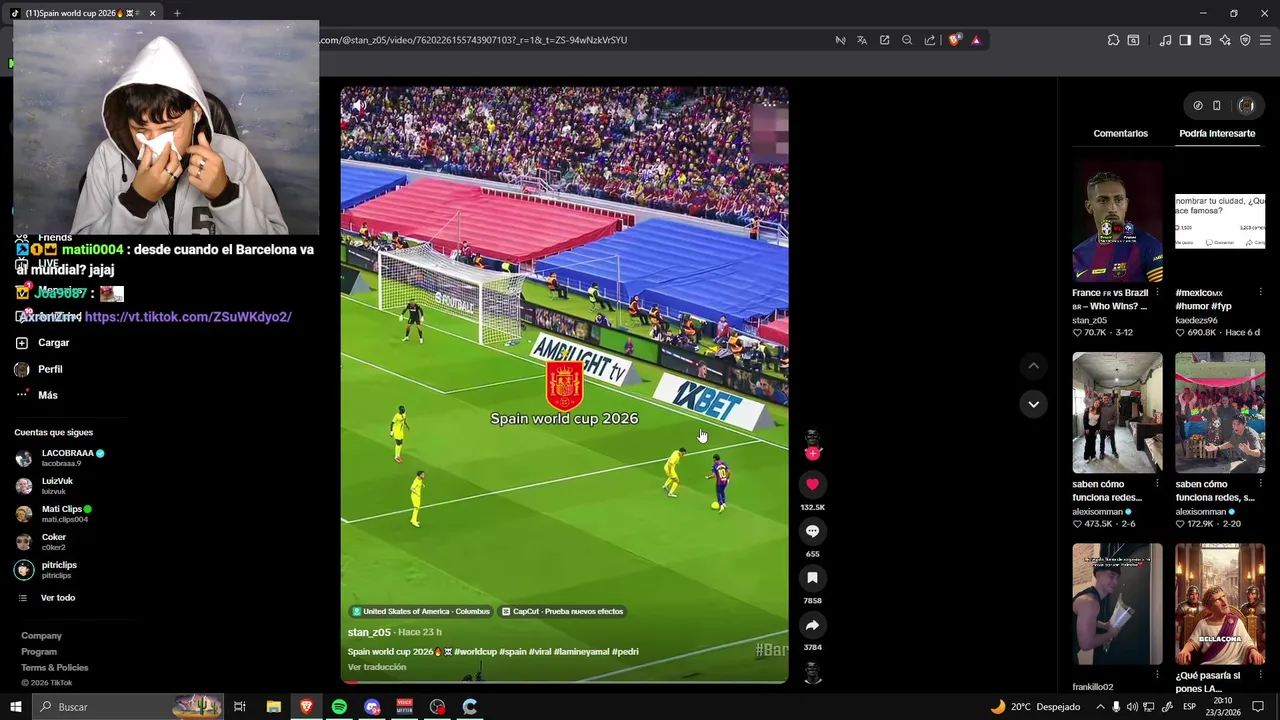Open the Leo AI sparkle icon

click(1225, 40)
